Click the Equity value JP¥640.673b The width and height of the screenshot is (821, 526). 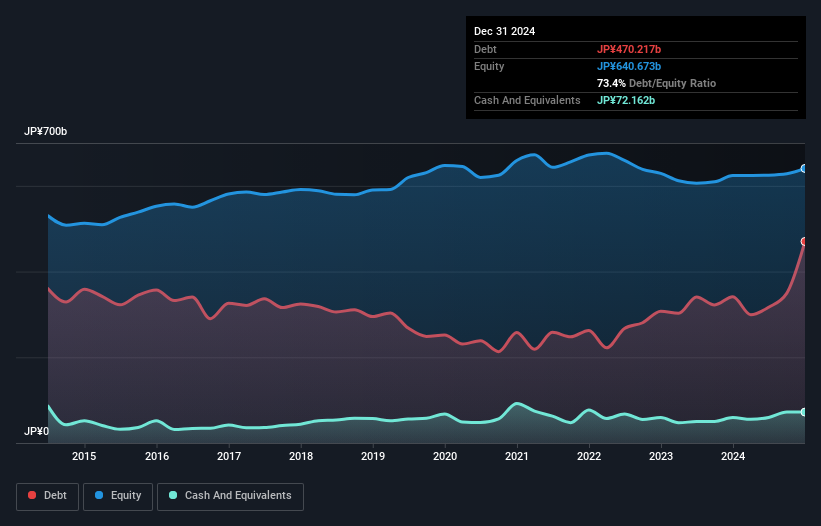(629, 66)
